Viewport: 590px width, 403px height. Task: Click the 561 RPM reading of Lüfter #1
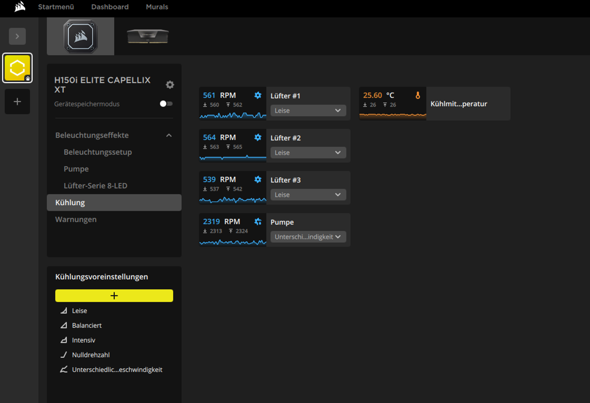pos(219,95)
